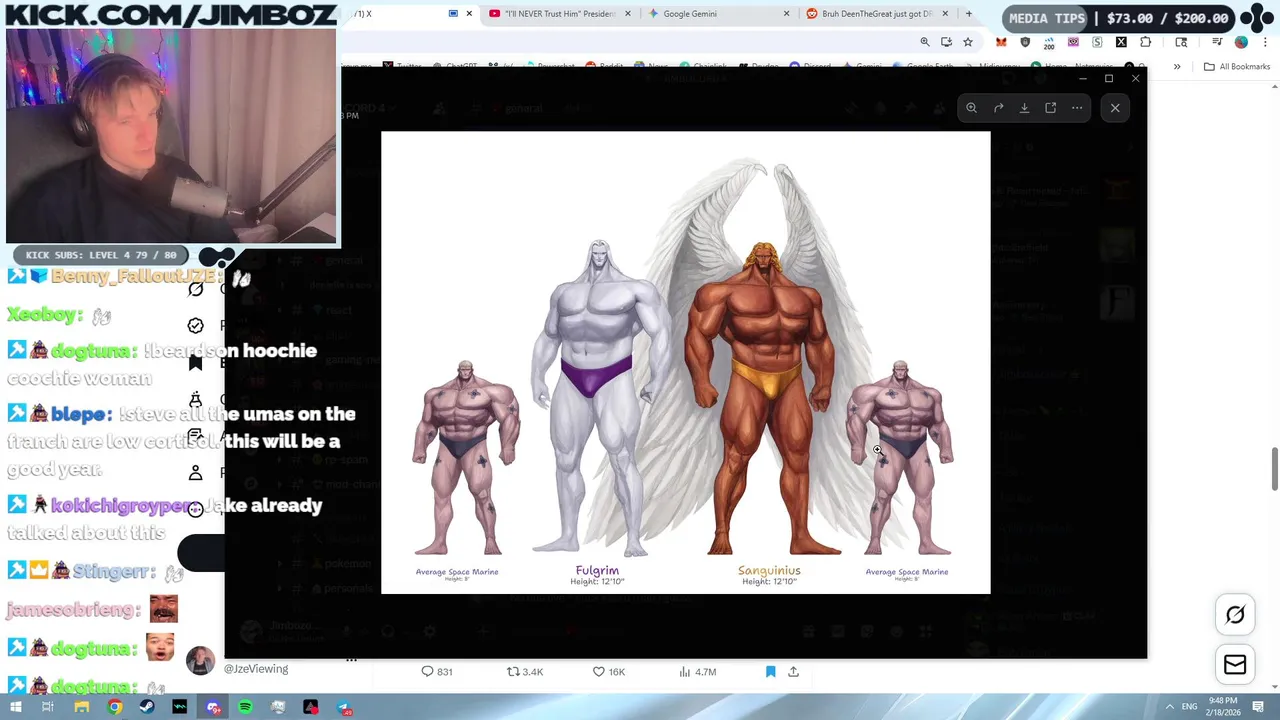This screenshot has width=1280, height=720.
Task: Open File Explorer from the taskbar
Action: [82, 707]
